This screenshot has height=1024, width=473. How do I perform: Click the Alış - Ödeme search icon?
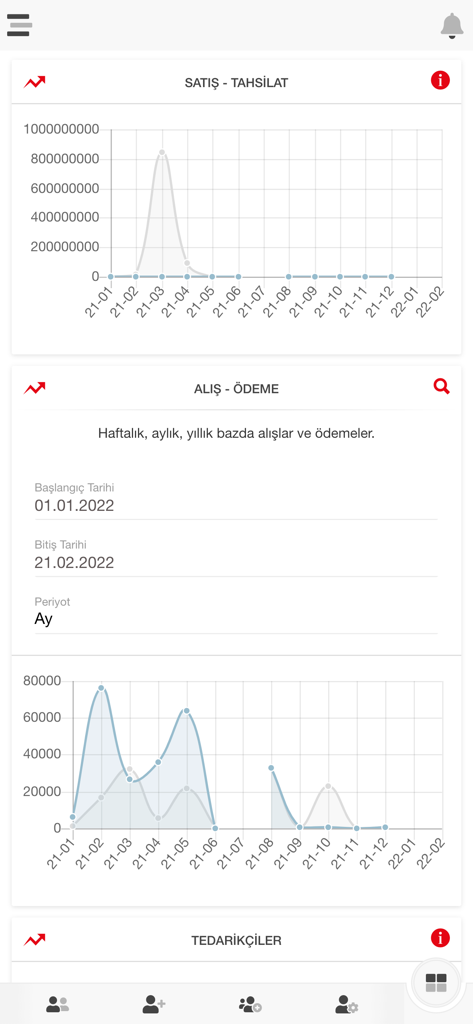(442, 387)
